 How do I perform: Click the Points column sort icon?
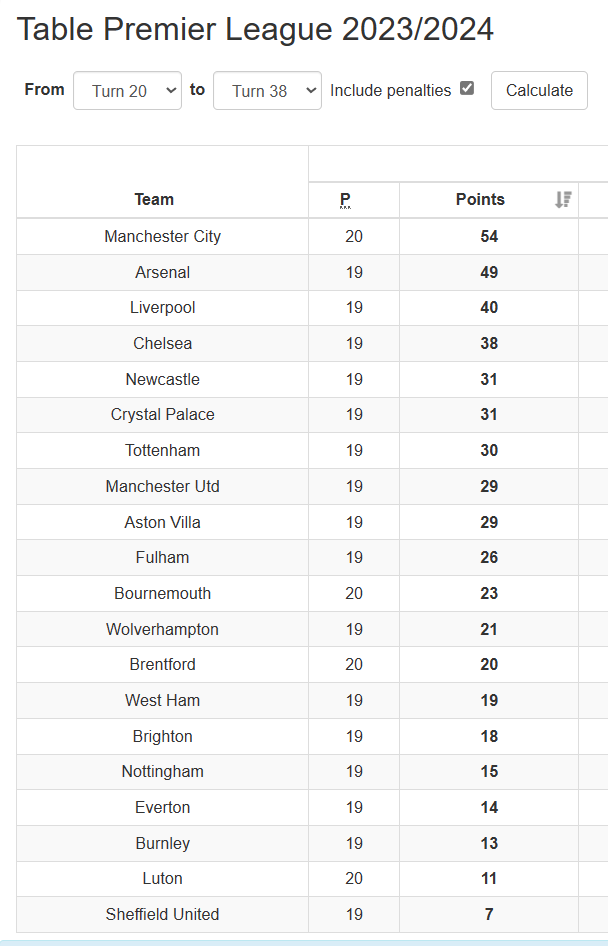click(563, 200)
